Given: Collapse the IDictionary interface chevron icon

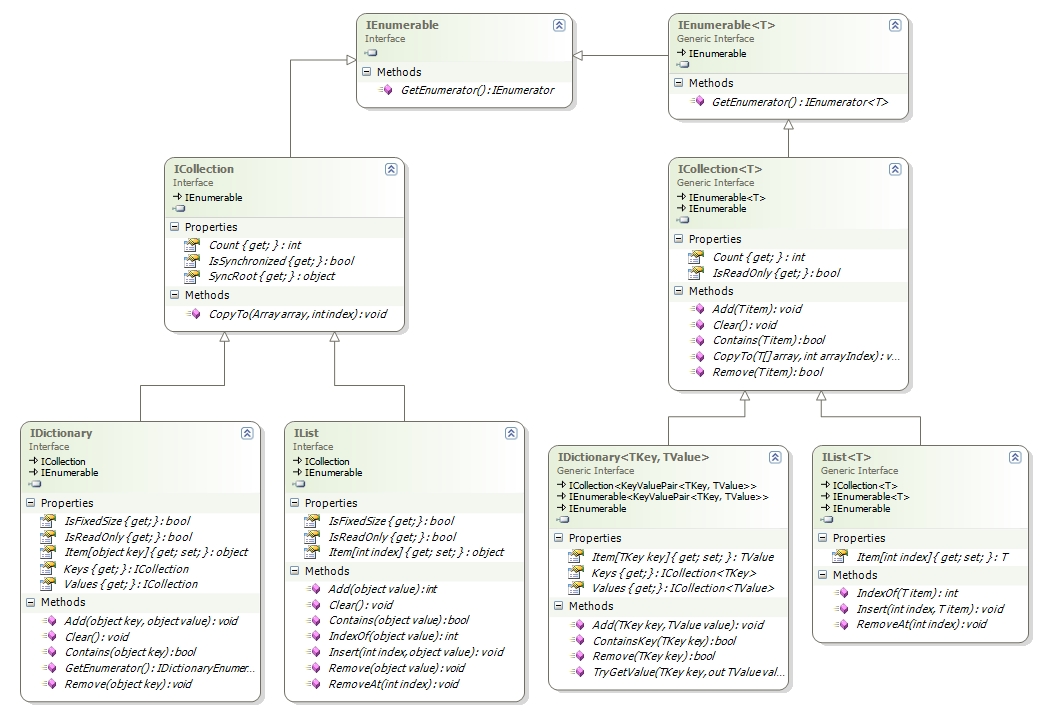Looking at the screenshot, I should click(247, 433).
